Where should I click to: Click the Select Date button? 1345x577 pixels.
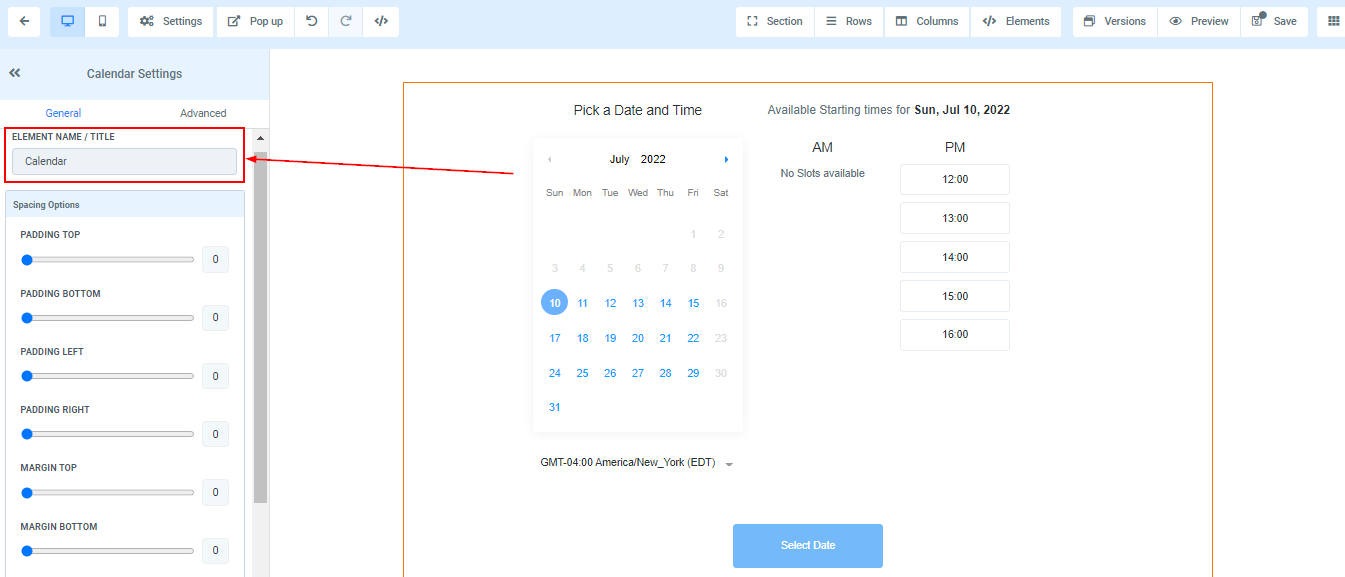807,545
